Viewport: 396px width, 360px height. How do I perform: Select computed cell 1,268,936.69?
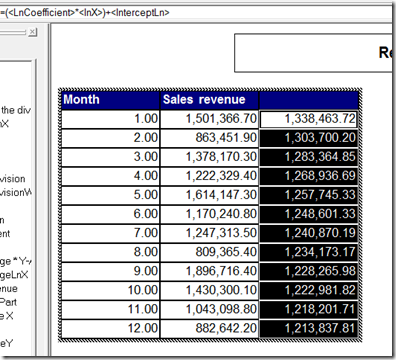pyautogui.click(x=309, y=176)
